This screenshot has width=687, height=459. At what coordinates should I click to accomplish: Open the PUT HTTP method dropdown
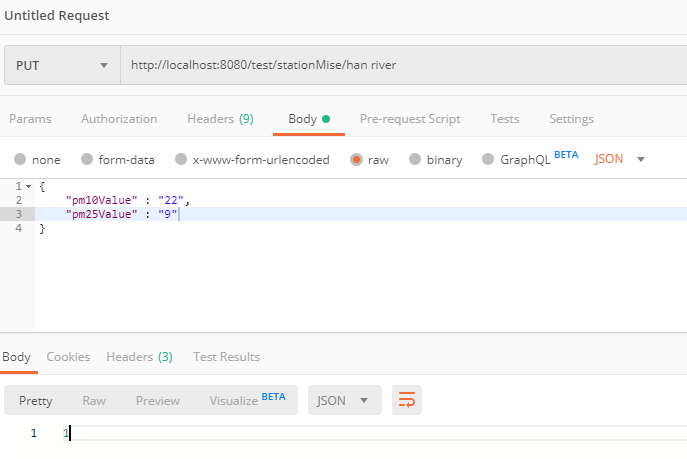[62, 65]
